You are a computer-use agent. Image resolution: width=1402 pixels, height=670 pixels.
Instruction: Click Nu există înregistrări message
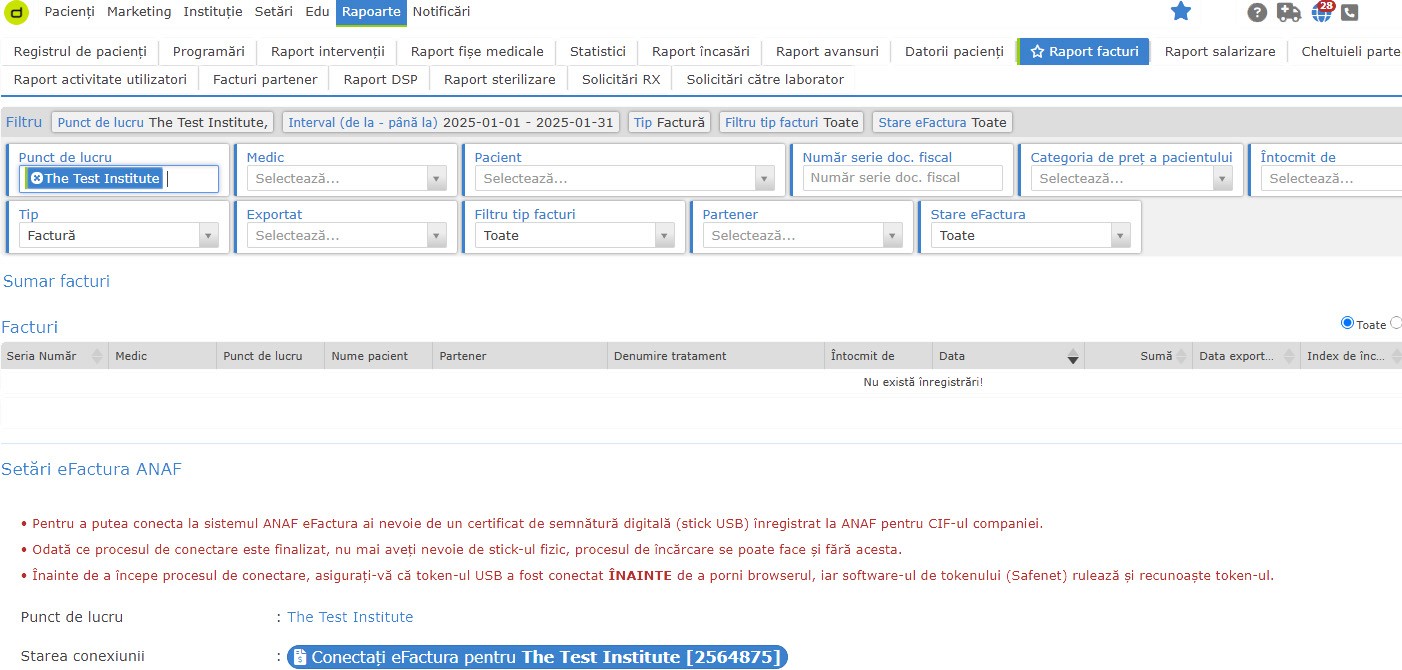[x=923, y=382]
